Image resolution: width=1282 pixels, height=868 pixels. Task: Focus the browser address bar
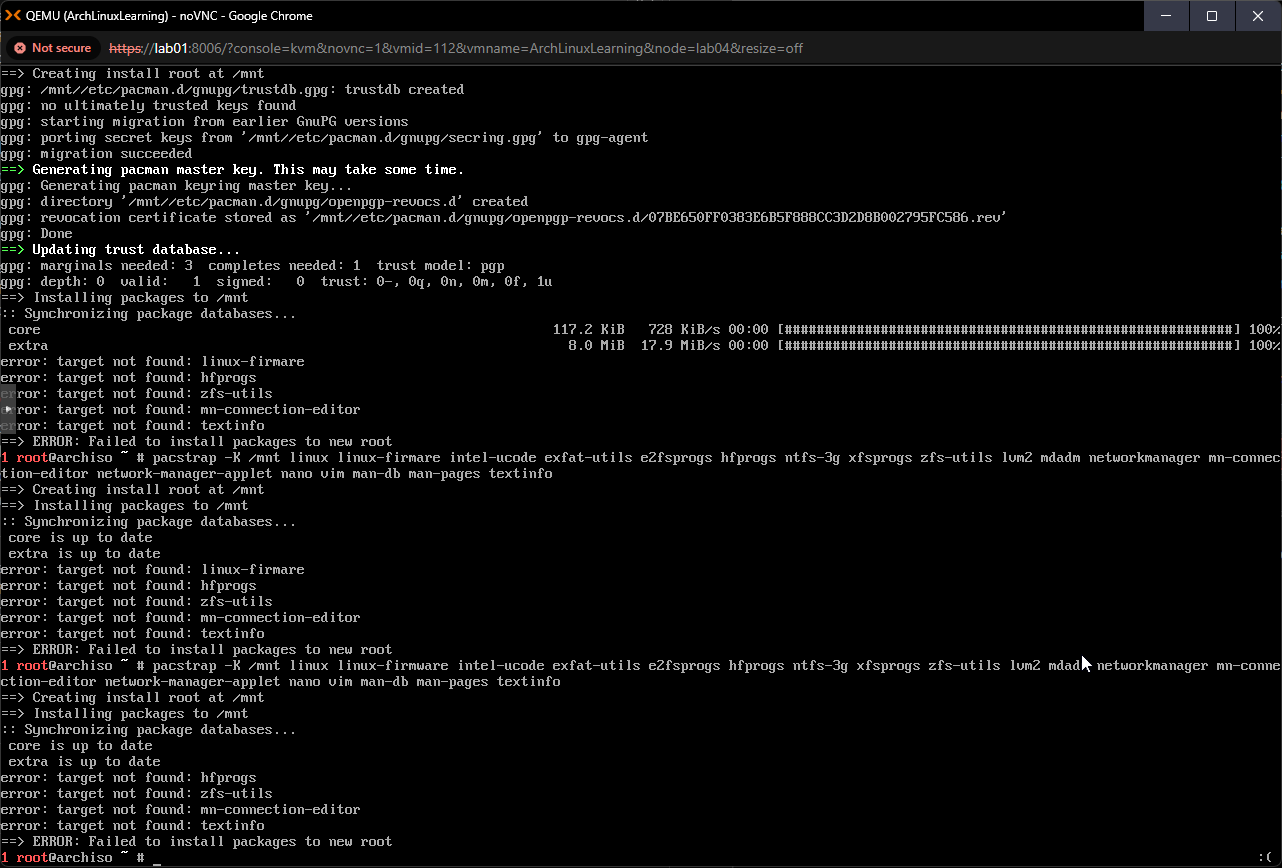600,47
